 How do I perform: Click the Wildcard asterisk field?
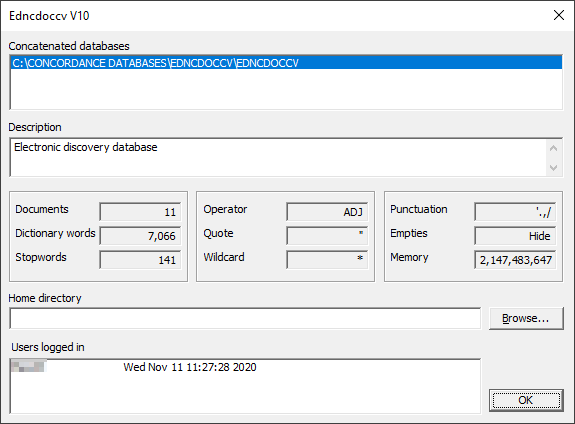(x=327, y=260)
